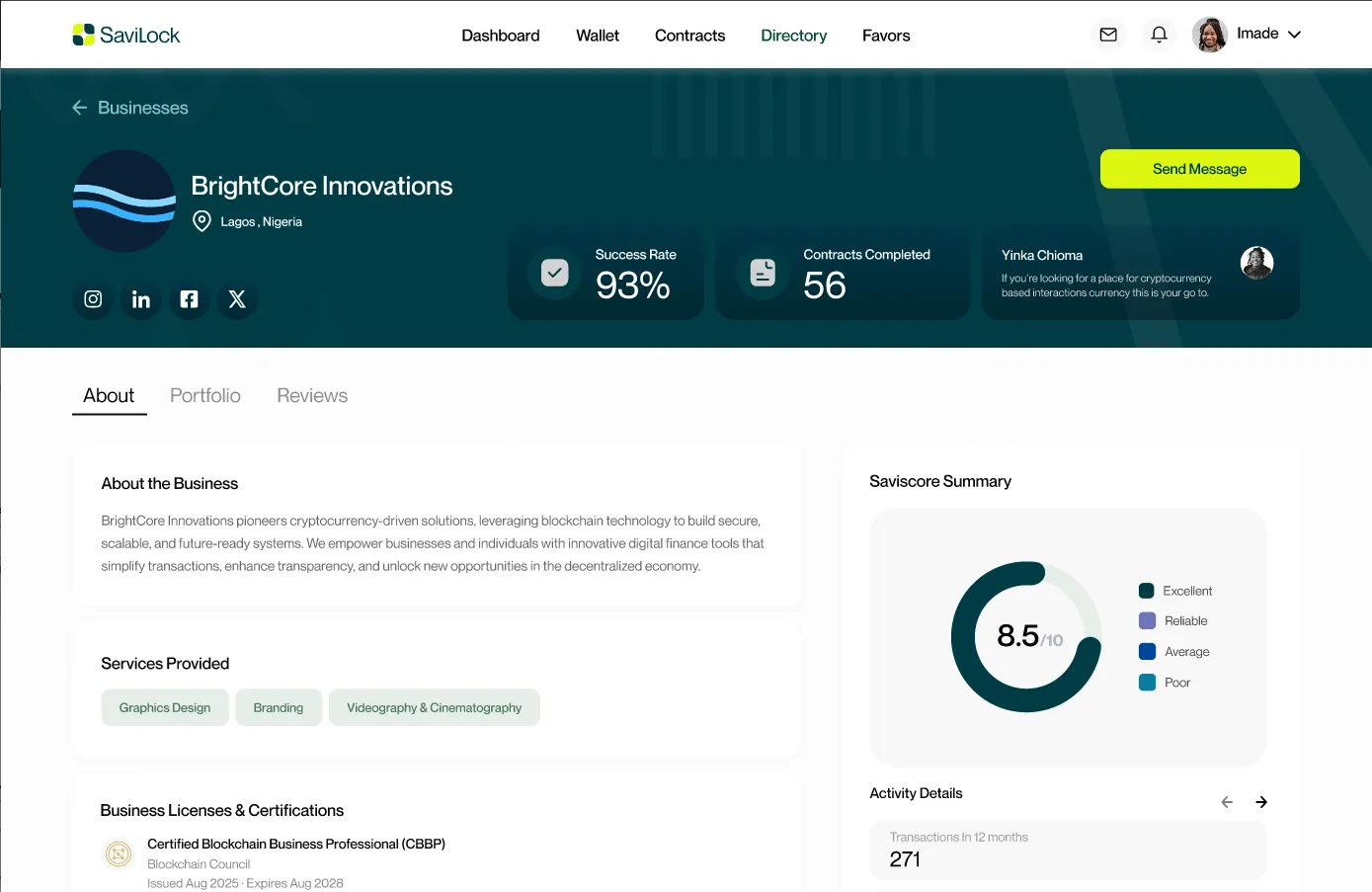Click the next arrow in Activity Details
Viewport: 1372px width, 892px height.
tap(1260, 801)
